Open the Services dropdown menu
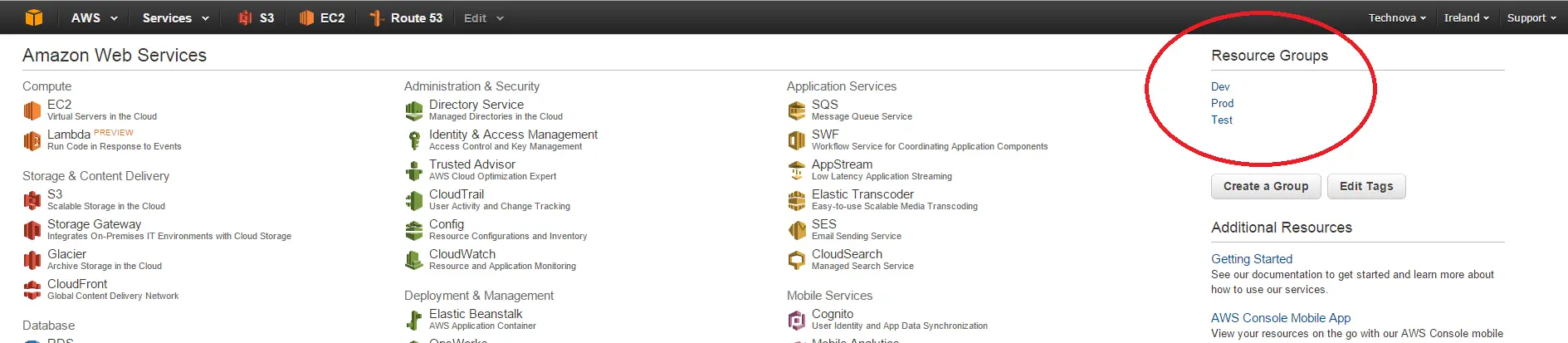 [175, 17]
